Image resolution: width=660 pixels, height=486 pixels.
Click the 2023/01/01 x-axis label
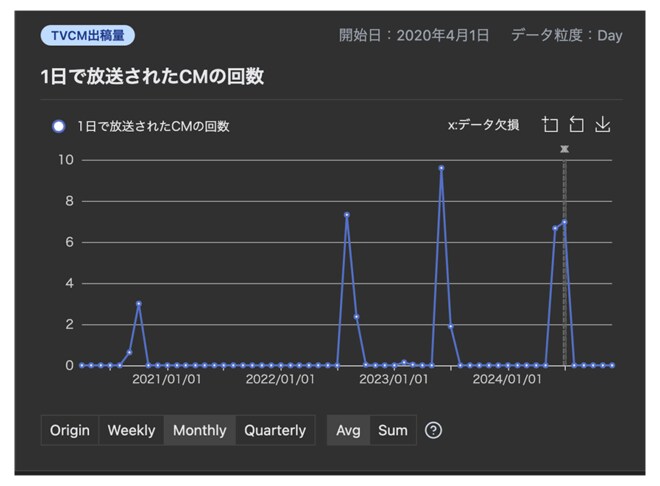click(394, 379)
